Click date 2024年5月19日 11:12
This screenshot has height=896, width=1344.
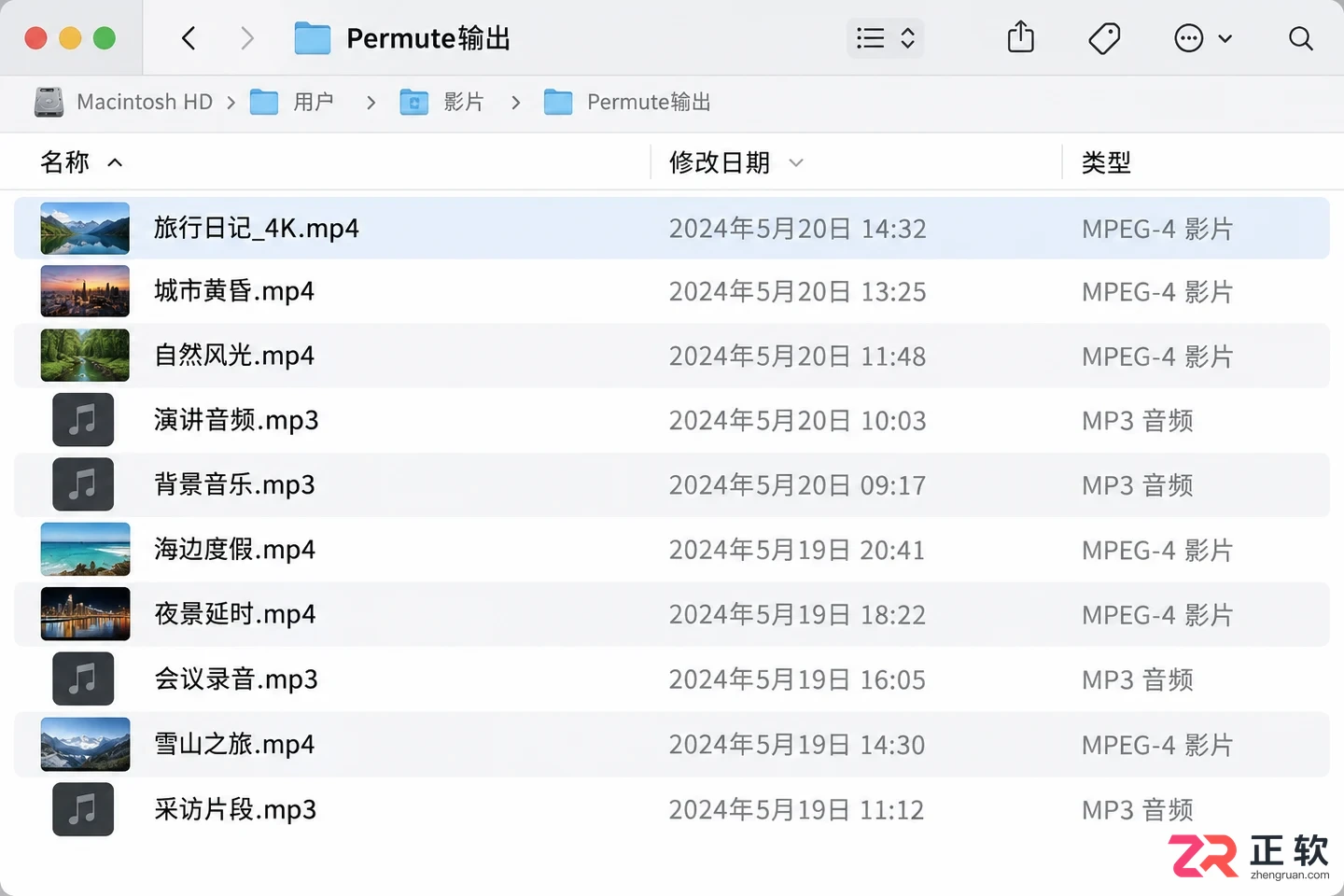tap(796, 810)
